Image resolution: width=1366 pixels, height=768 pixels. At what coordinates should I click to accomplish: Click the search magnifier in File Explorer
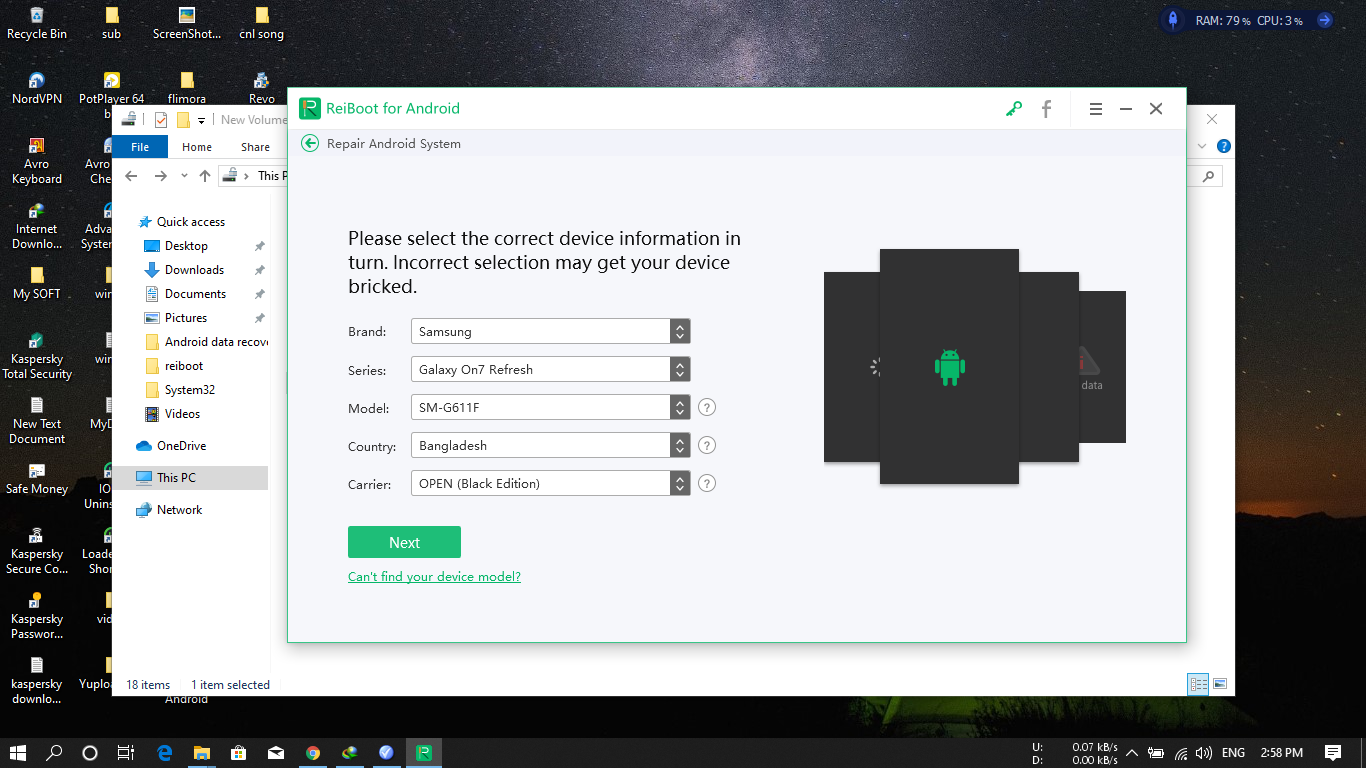1209,176
